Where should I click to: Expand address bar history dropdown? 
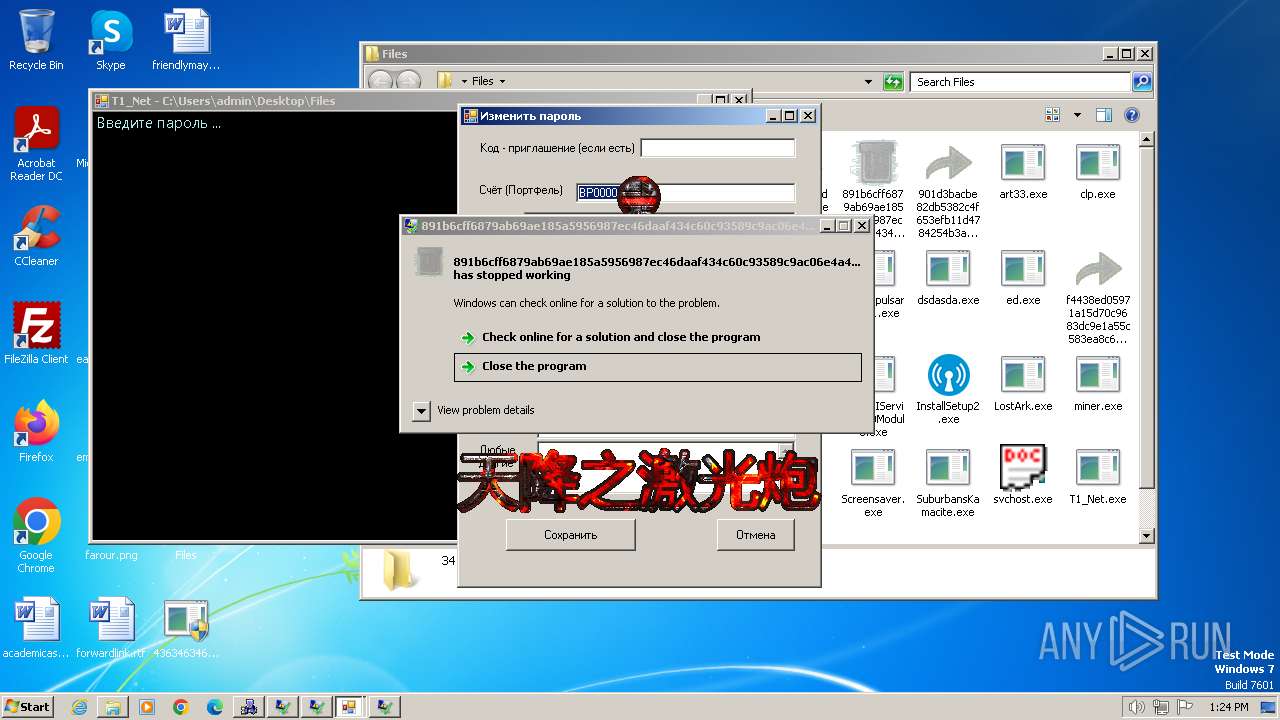click(870, 82)
